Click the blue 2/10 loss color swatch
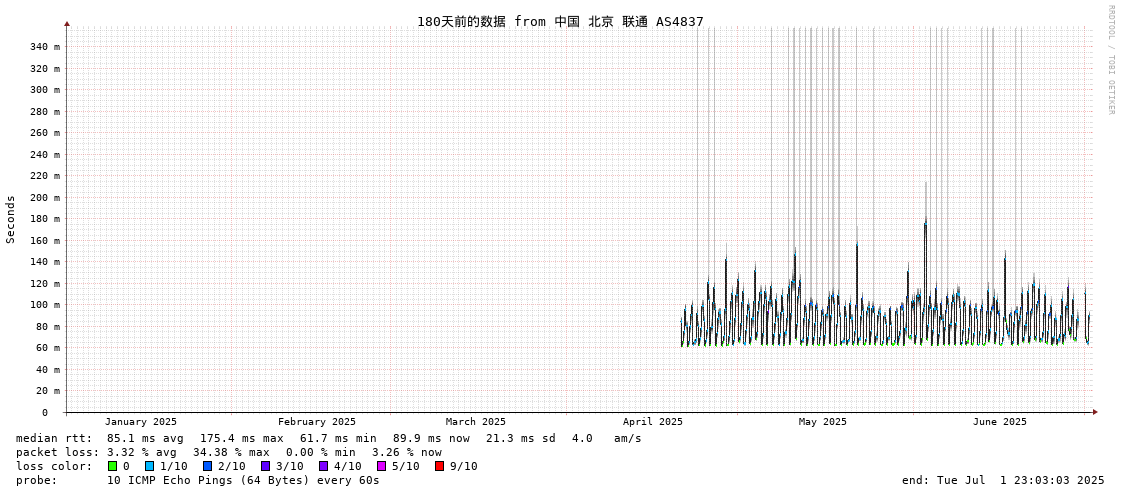 pyautogui.click(x=207, y=466)
